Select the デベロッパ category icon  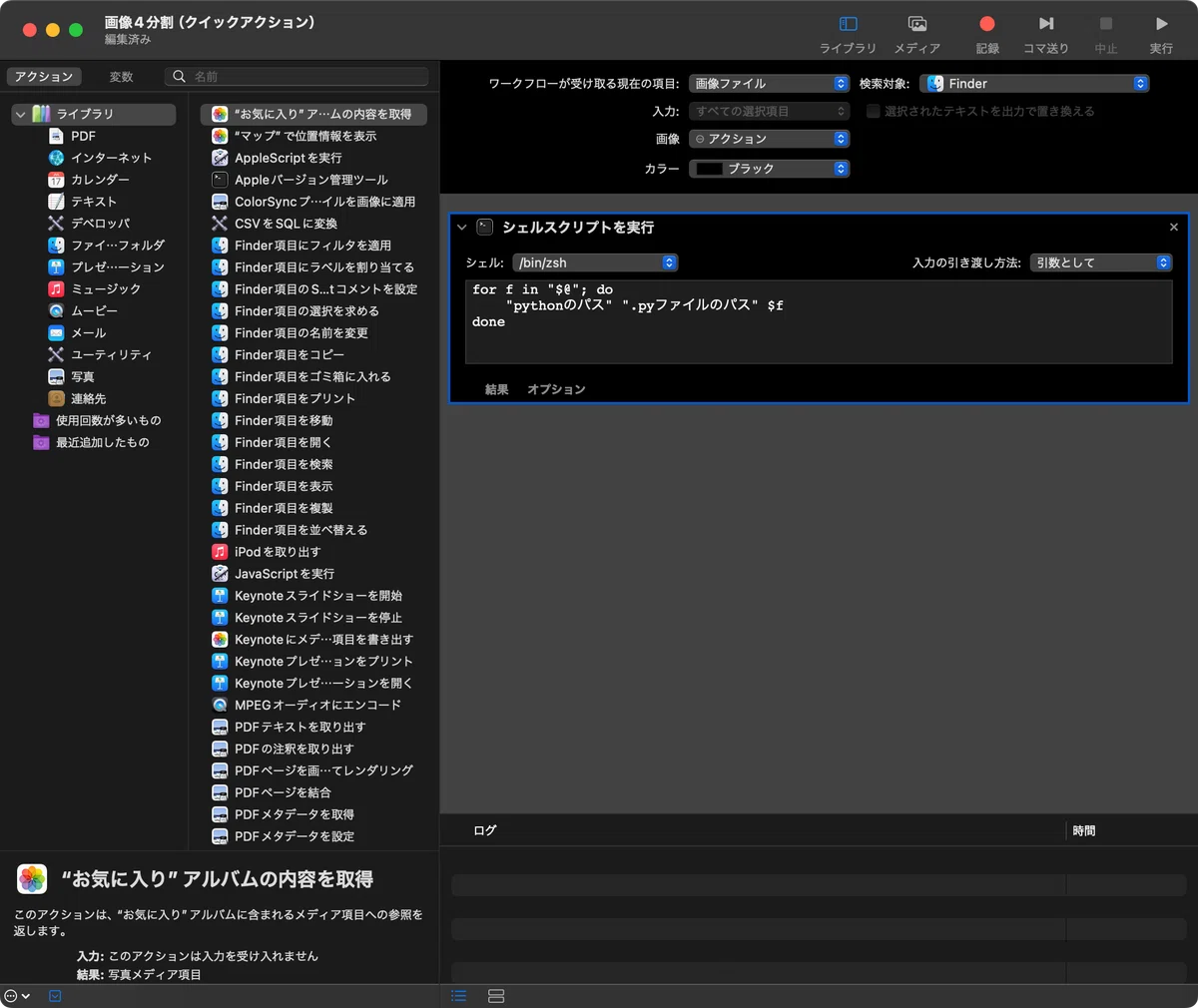[x=56, y=224]
